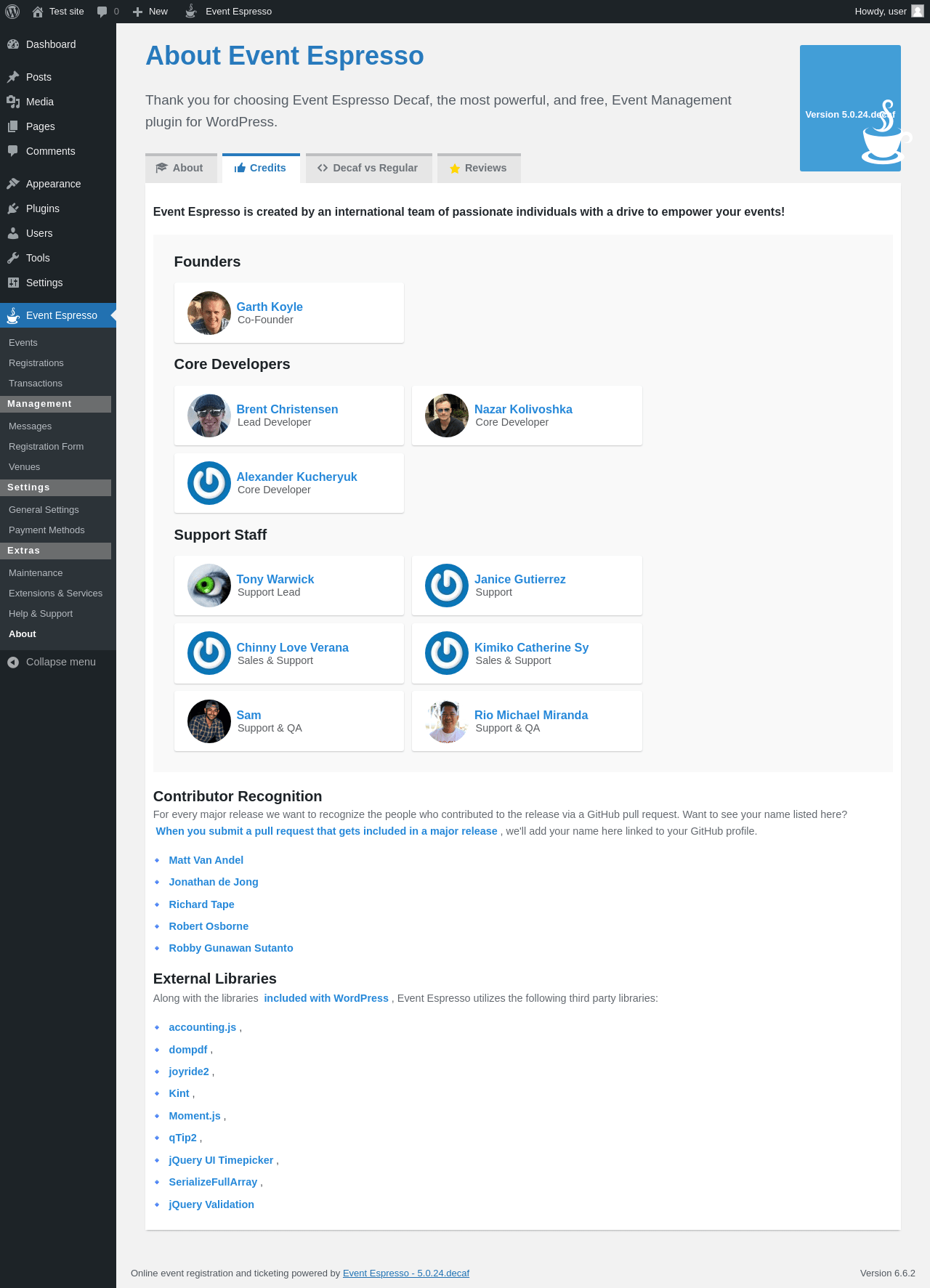The image size is (930, 1288).
Task: Visit Nazar Kolivoshka's name link
Action: click(523, 409)
